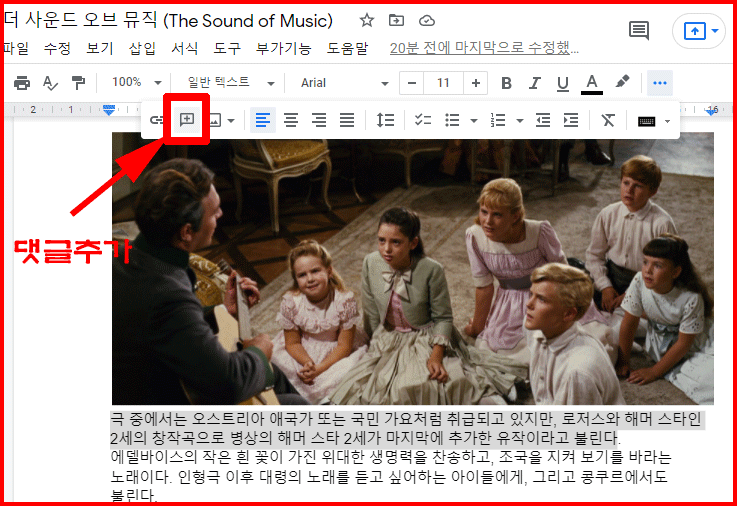Open the 삽입 menu

pos(142,48)
